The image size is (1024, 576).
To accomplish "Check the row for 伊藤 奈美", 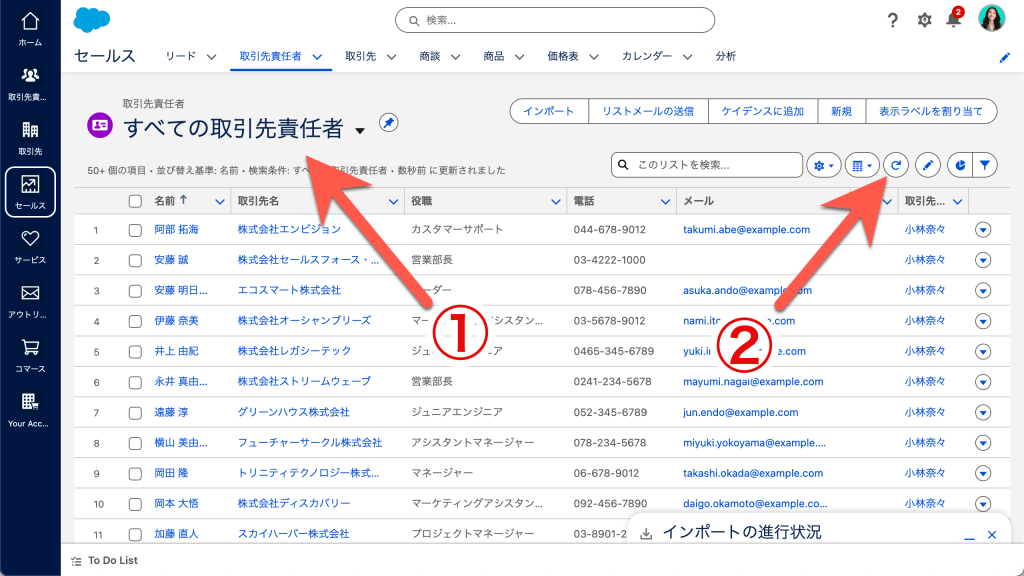I will point(135,321).
